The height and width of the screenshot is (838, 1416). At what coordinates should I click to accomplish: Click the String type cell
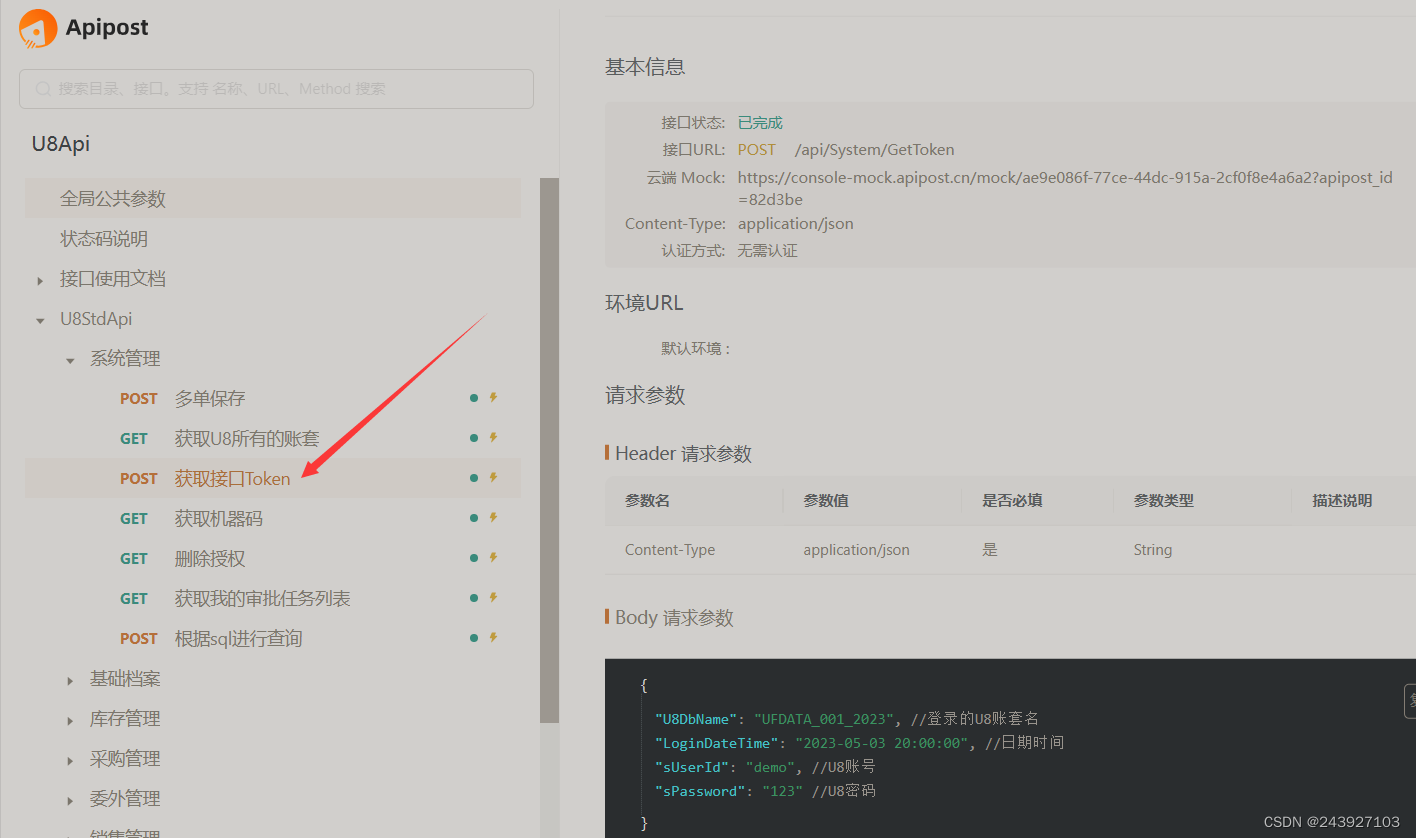tap(1153, 550)
